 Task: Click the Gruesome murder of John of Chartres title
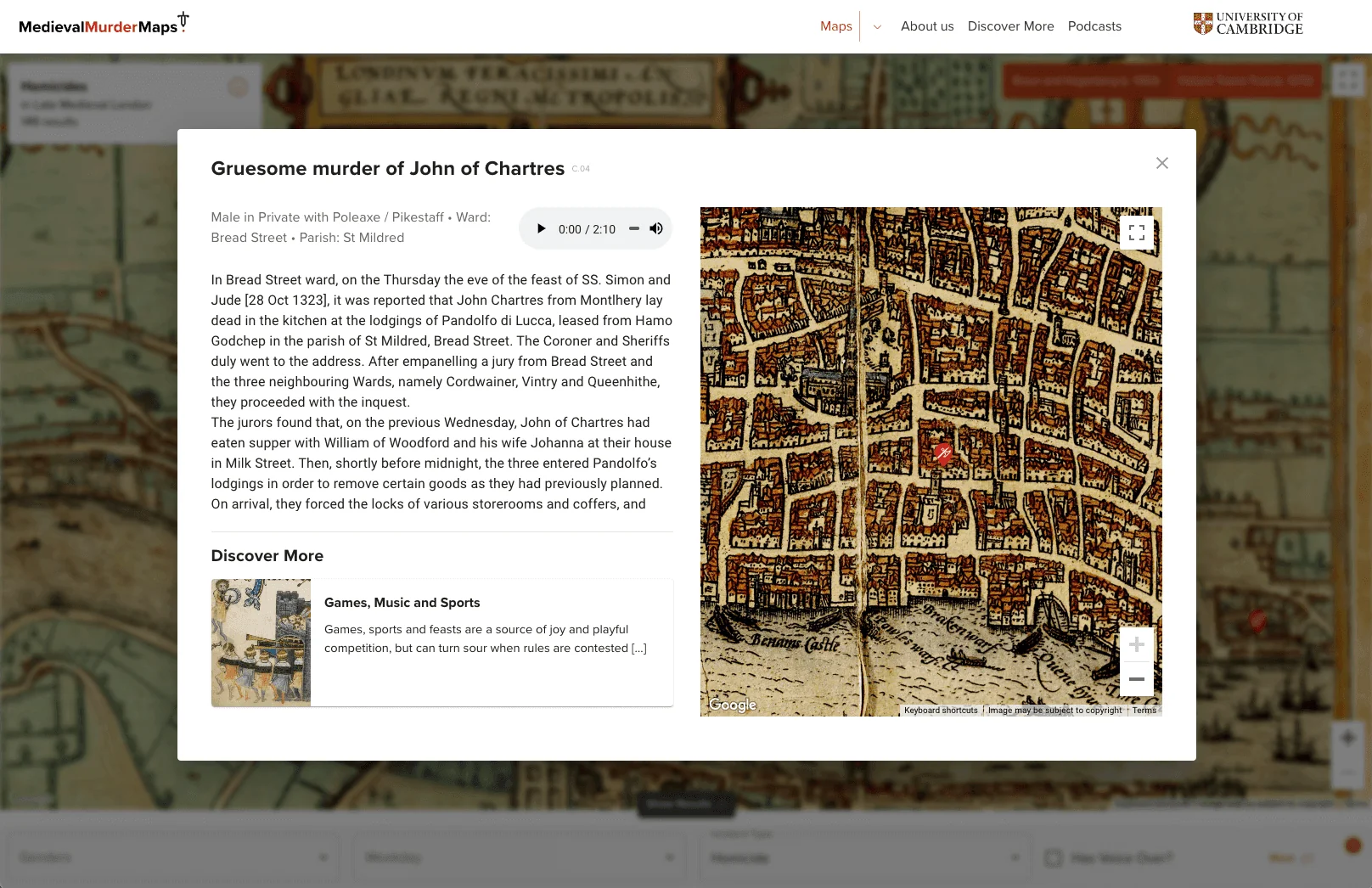click(x=388, y=168)
